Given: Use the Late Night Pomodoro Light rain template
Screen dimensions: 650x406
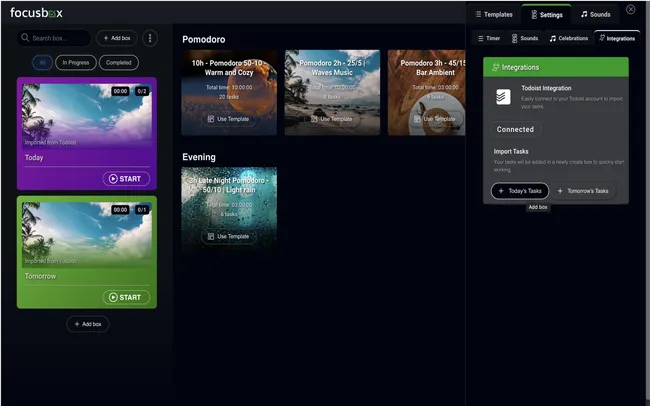Looking at the screenshot, I should [x=228, y=236].
